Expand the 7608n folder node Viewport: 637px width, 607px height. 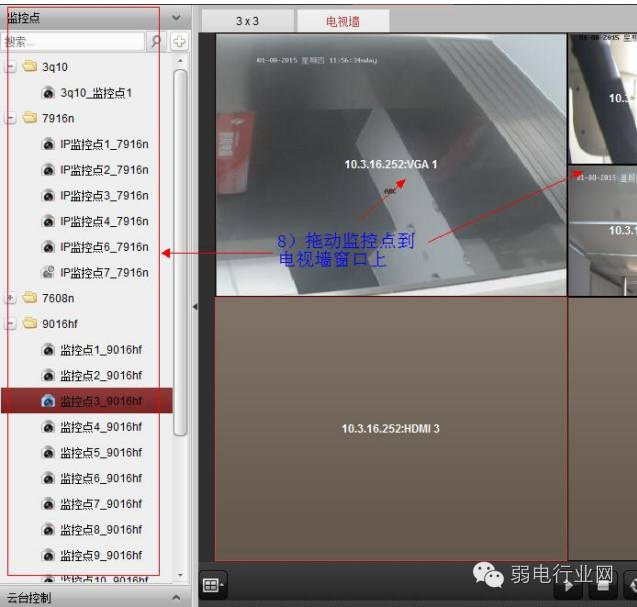pyautogui.click(x=11, y=298)
